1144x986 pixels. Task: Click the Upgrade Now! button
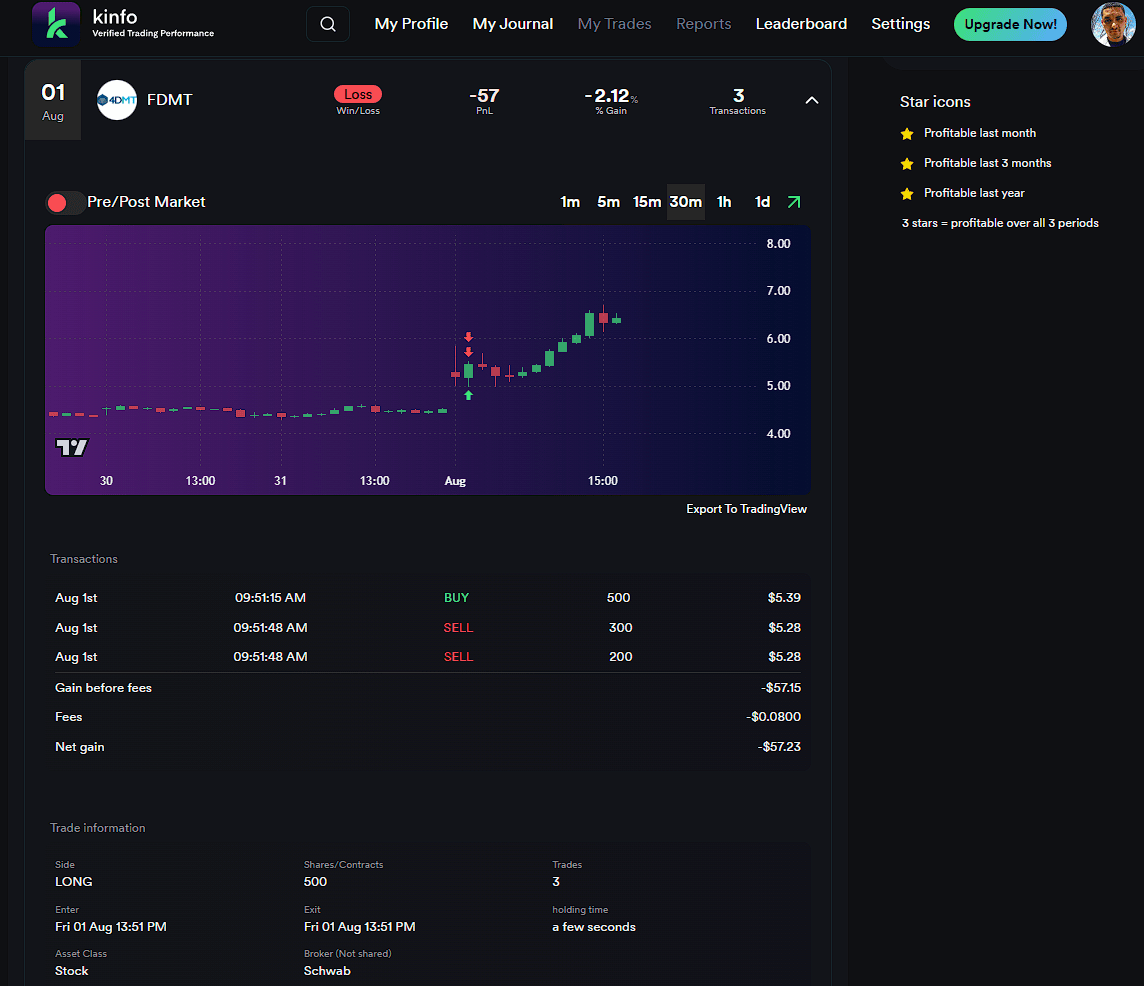click(1010, 24)
